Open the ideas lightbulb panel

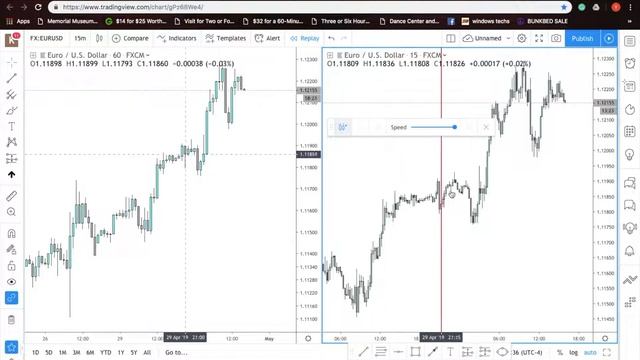tap(630, 155)
